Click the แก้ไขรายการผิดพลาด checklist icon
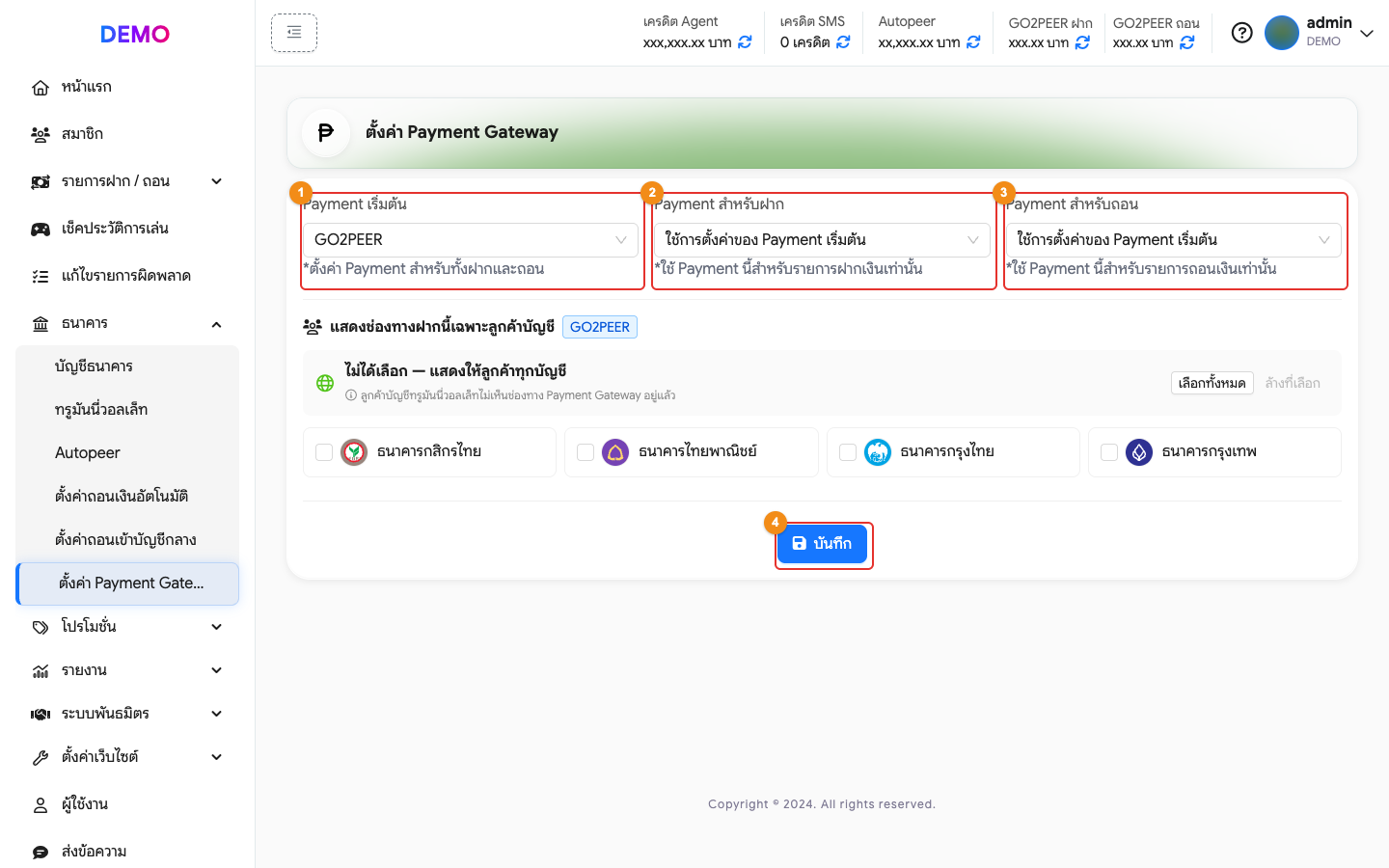 coord(41,277)
